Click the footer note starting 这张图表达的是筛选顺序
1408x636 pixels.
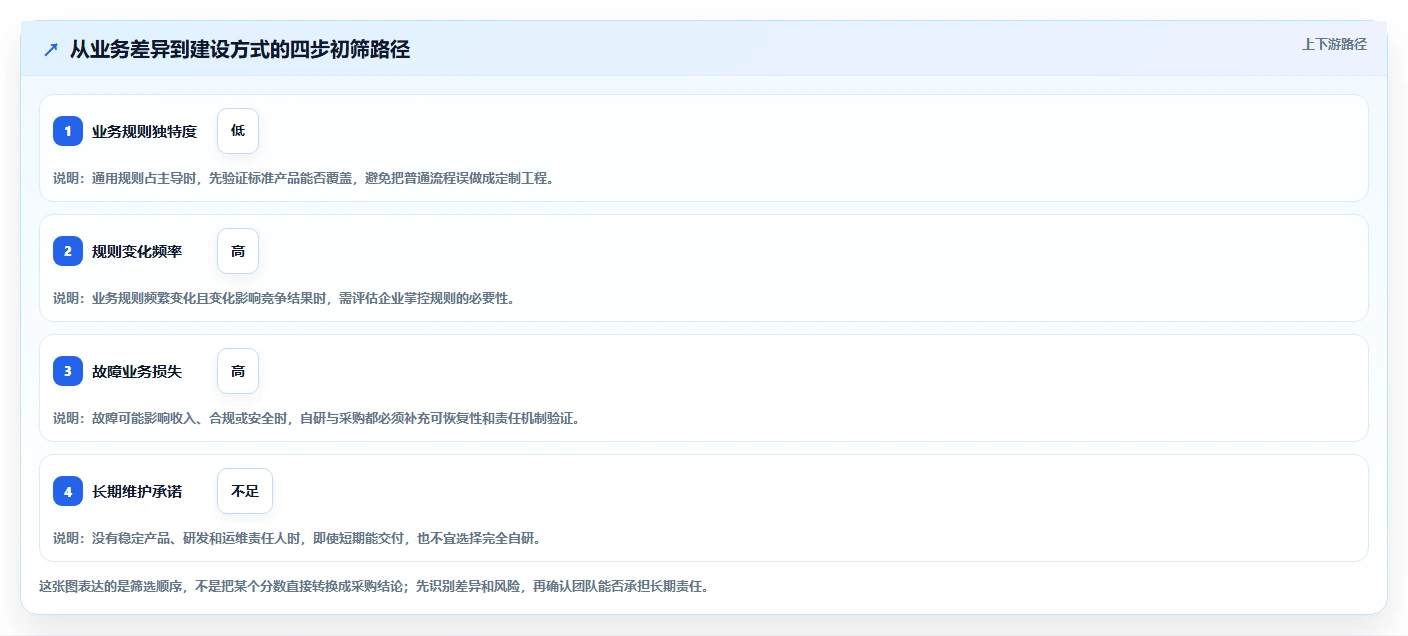click(374, 586)
